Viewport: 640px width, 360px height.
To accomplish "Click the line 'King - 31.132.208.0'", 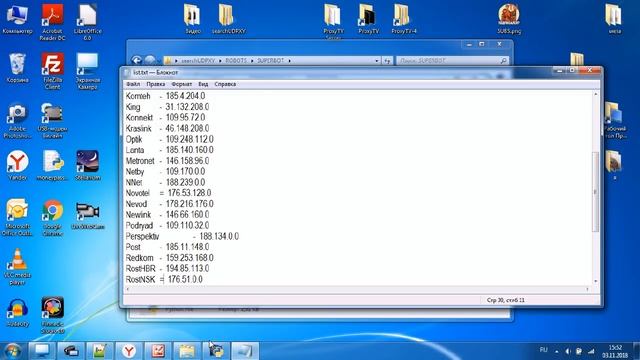I will [167, 107].
